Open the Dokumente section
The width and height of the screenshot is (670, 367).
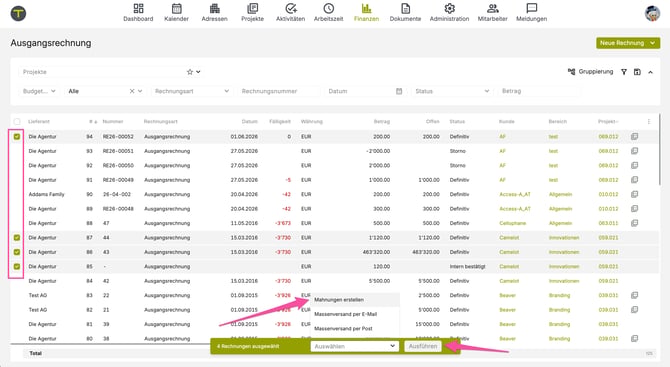coord(406,12)
